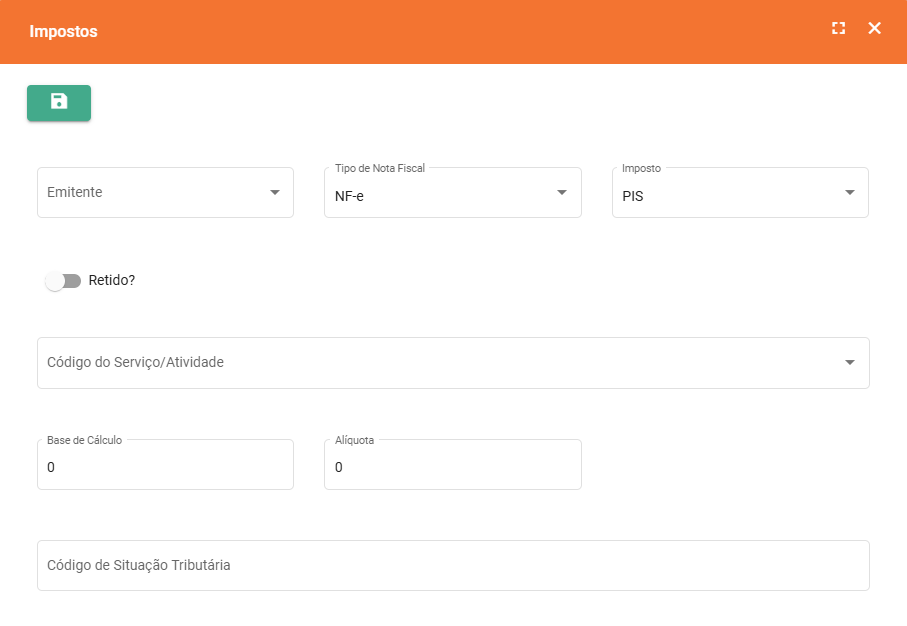Click the selected PIS value
Viewport: 907px width, 626px height.
pyautogui.click(x=633, y=196)
